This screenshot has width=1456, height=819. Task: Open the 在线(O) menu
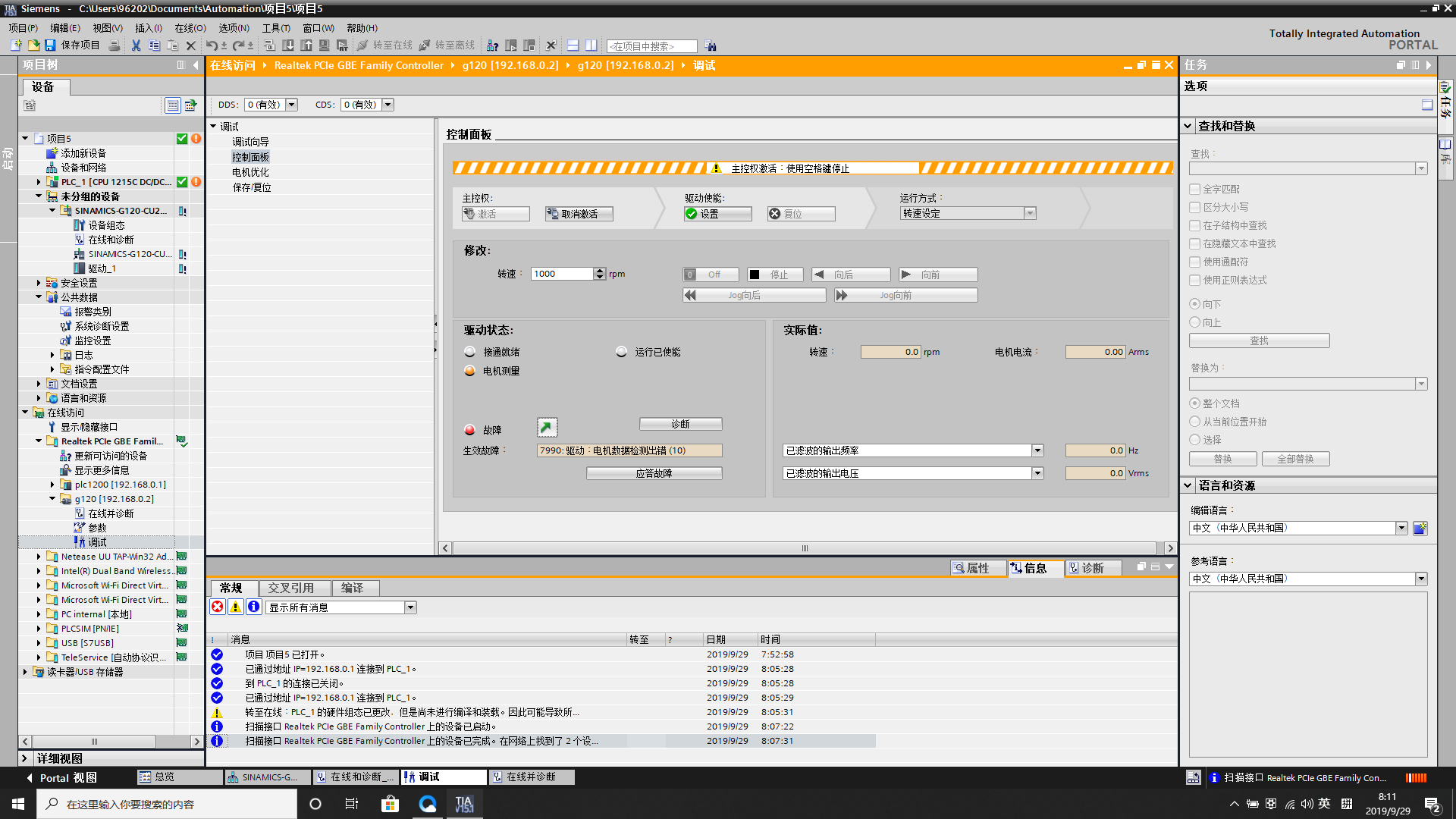190,28
